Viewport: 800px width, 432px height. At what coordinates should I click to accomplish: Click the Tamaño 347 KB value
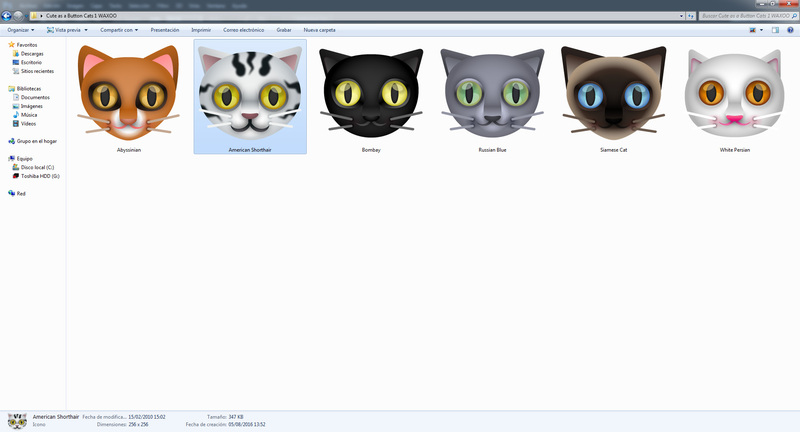(x=236, y=417)
